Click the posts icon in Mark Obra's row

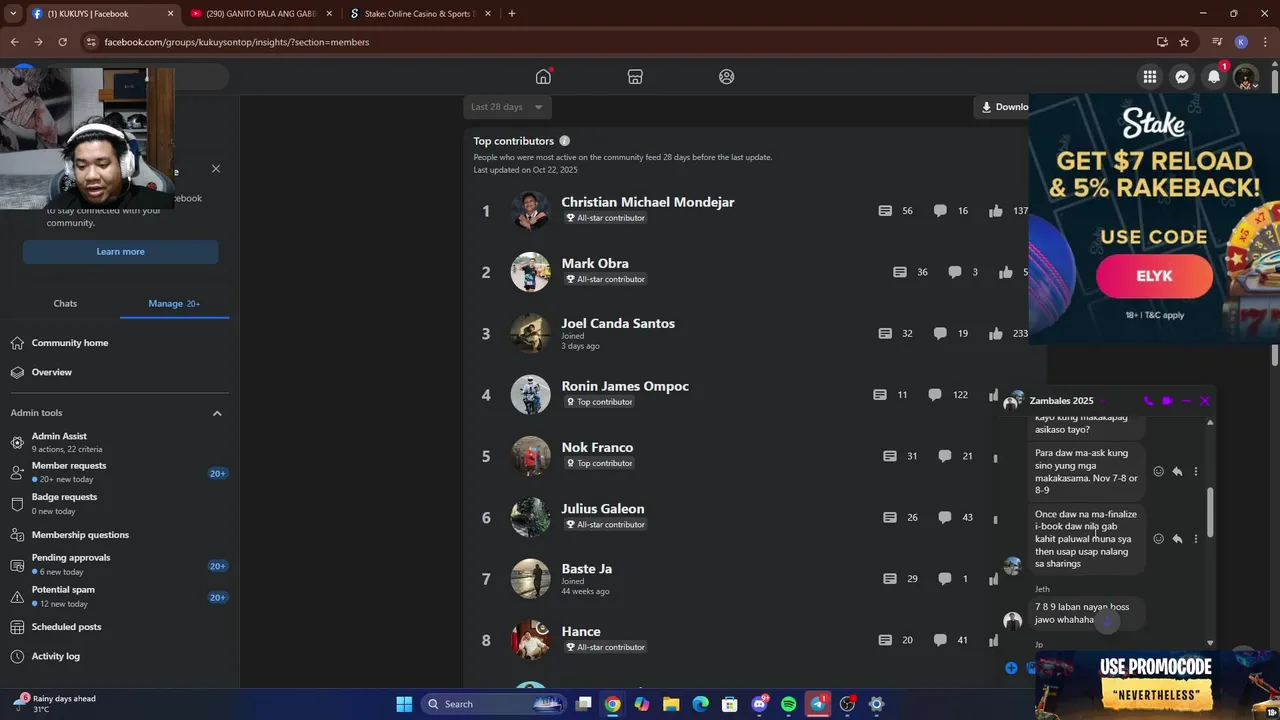[899, 272]
